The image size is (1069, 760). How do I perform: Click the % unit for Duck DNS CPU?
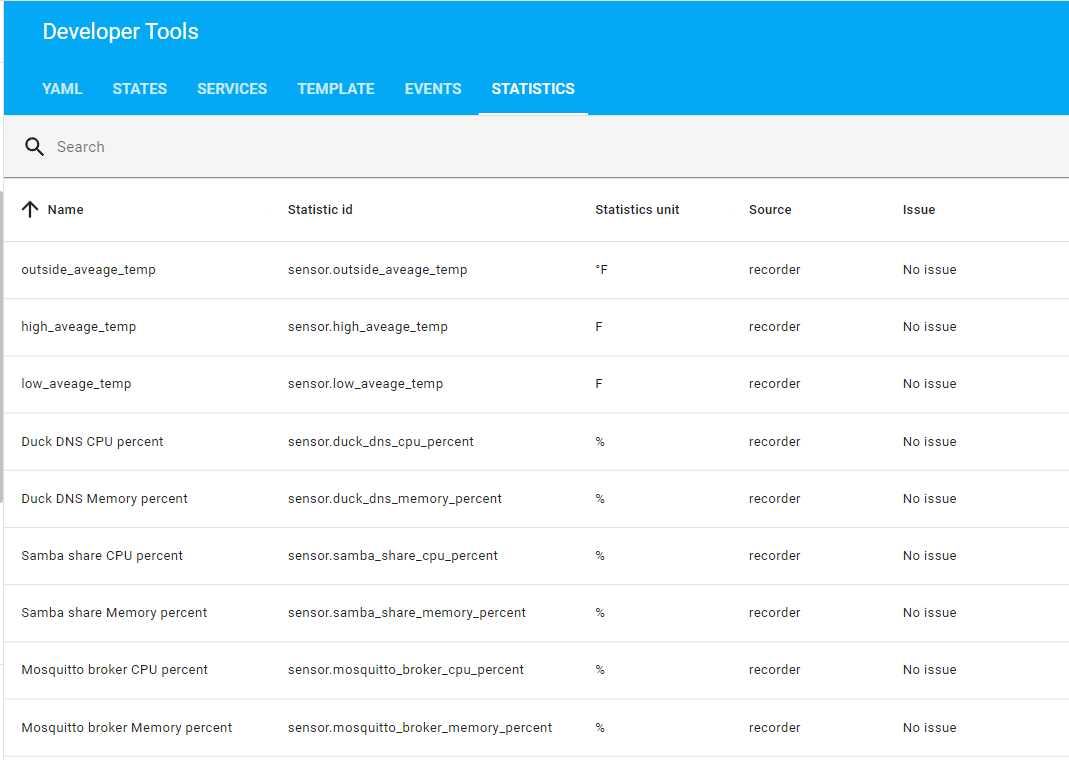[600, 442]
